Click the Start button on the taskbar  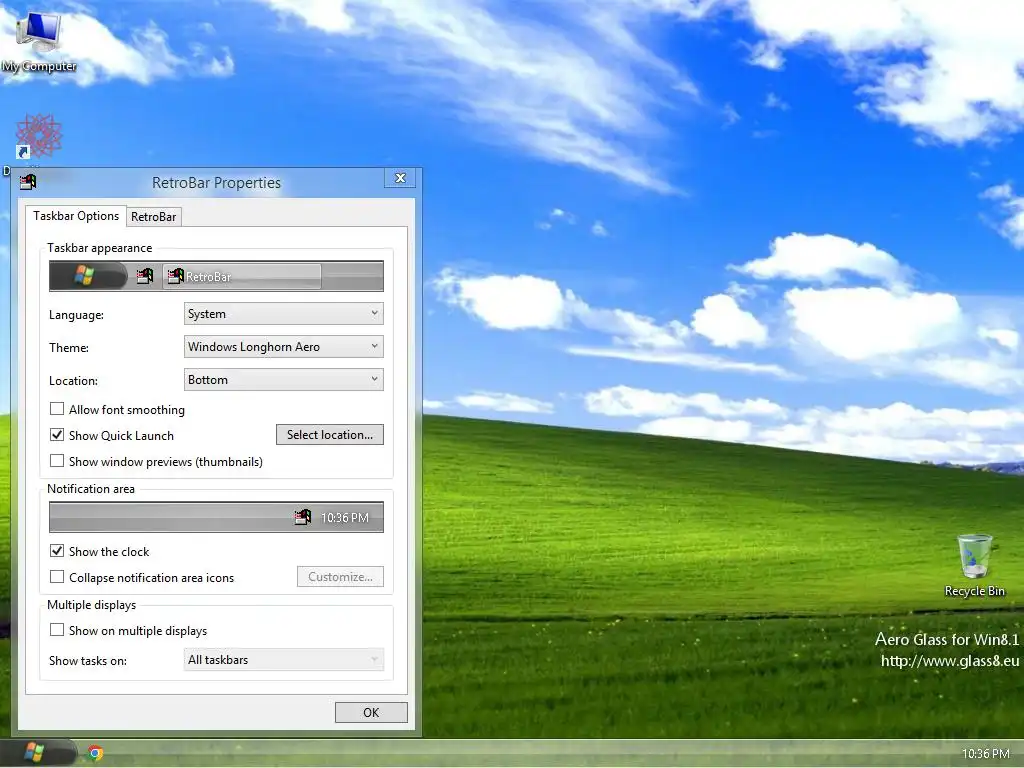point(37,753)
